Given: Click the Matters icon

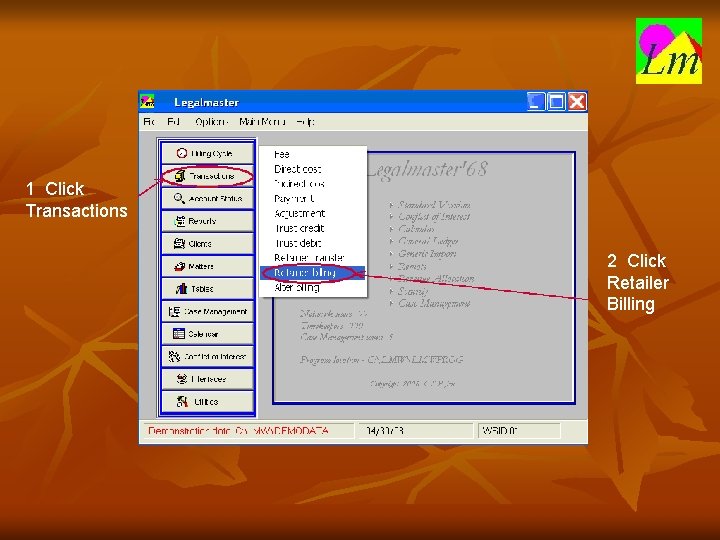Looking at the screenshot, I should pyautogui.click(x=180, y=266).
